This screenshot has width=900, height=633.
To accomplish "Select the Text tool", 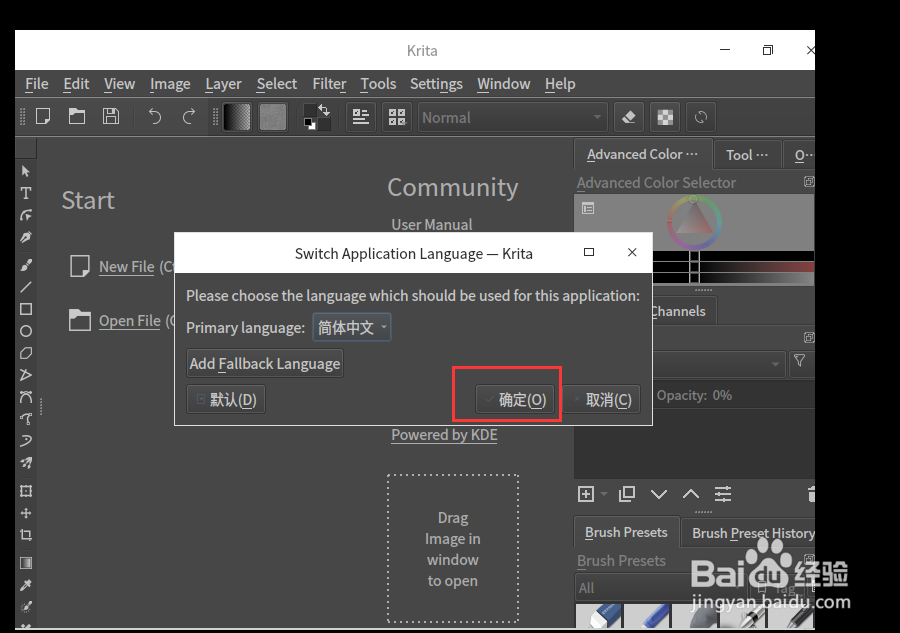I will [26, 193].
